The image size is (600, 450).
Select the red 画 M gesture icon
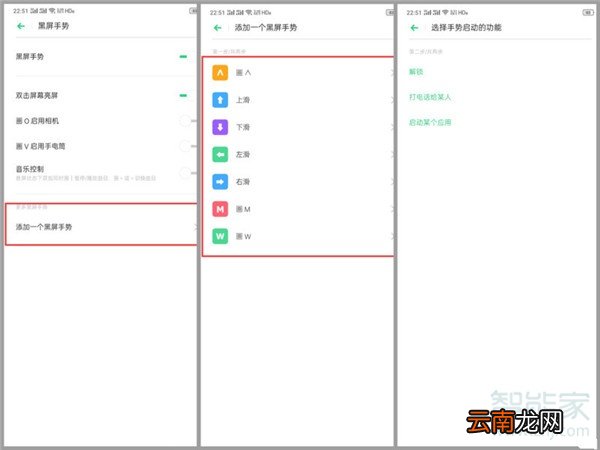(220, 209)
